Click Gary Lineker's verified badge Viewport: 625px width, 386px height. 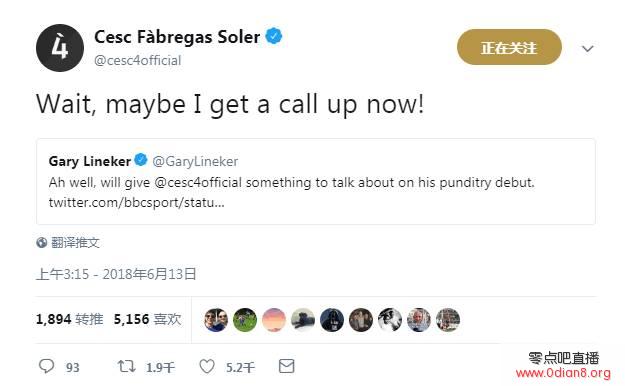click(x=141, y=160)
